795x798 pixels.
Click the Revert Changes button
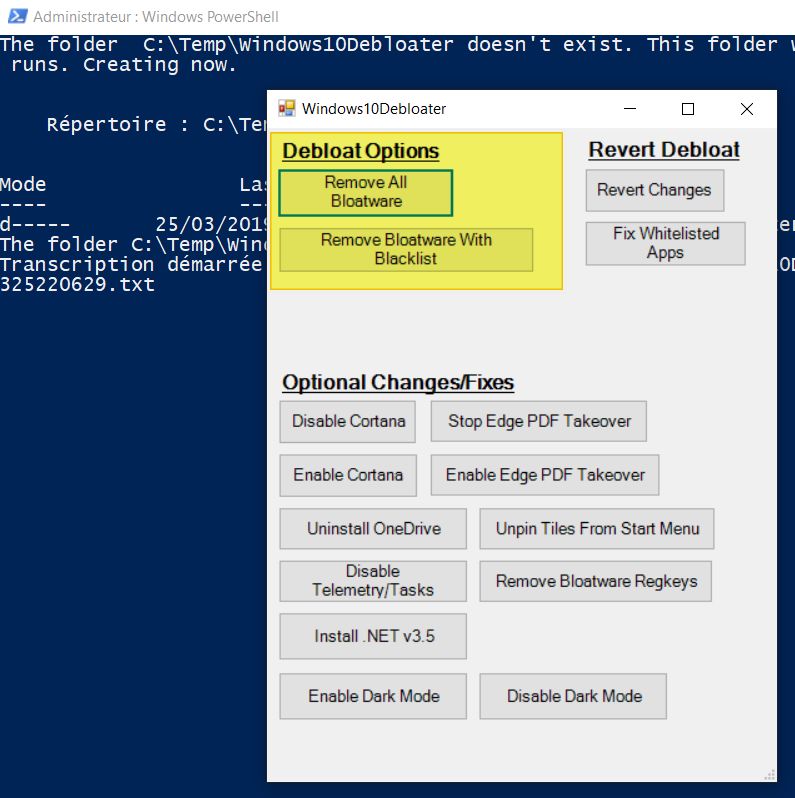click(x=654, y=190)
